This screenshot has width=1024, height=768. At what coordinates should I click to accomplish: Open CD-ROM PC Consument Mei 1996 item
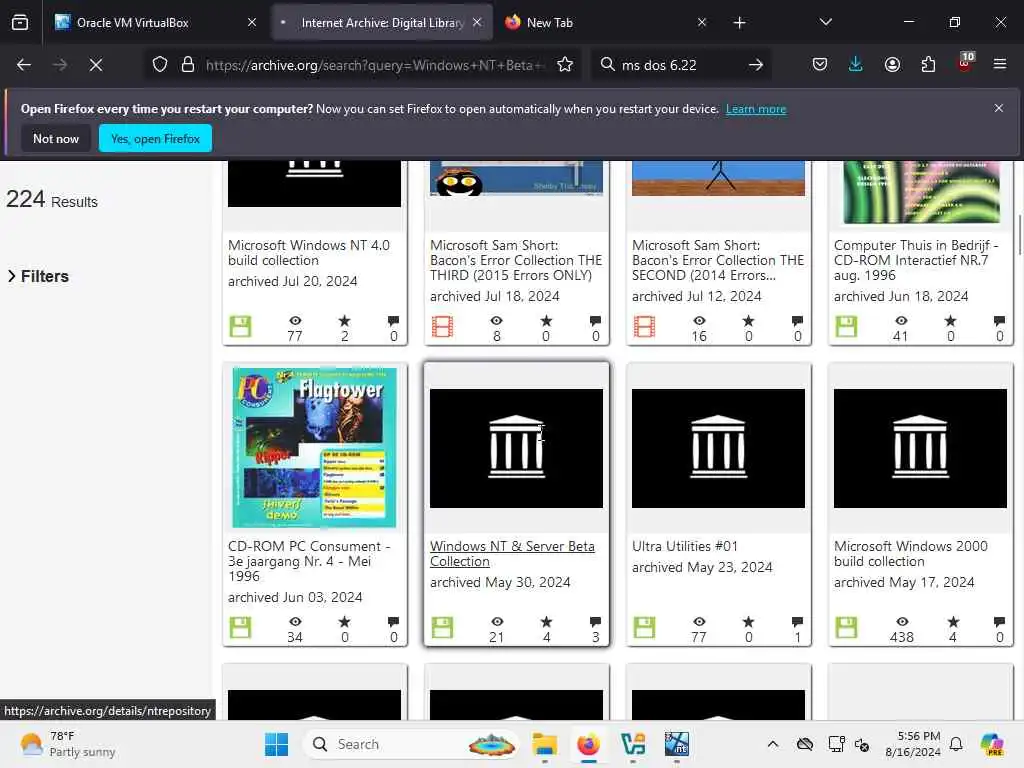pyautogui.click(x=309, y=561)
